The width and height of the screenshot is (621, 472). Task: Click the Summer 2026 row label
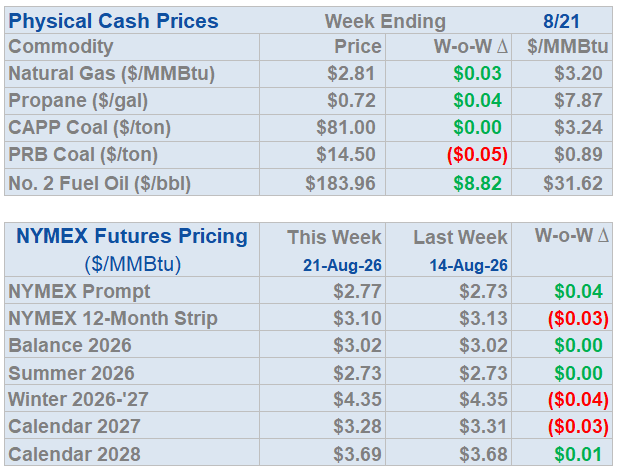(x=71, y=373)
